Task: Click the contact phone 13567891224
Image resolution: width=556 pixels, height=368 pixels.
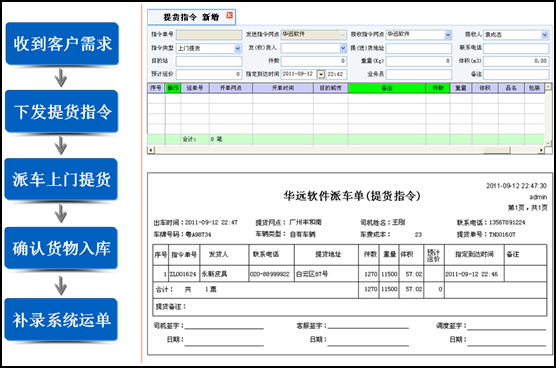Action: tap(507, 222)
